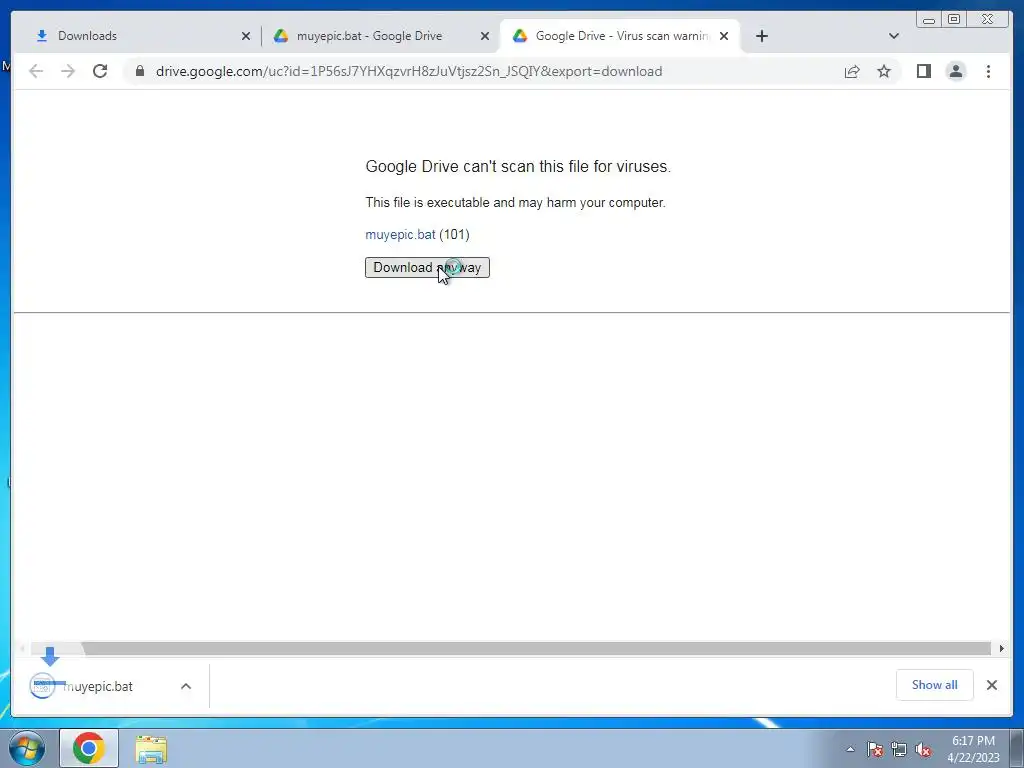View site information via the lock icon
Screen dimensions: 1024x768
click(140, 71)
